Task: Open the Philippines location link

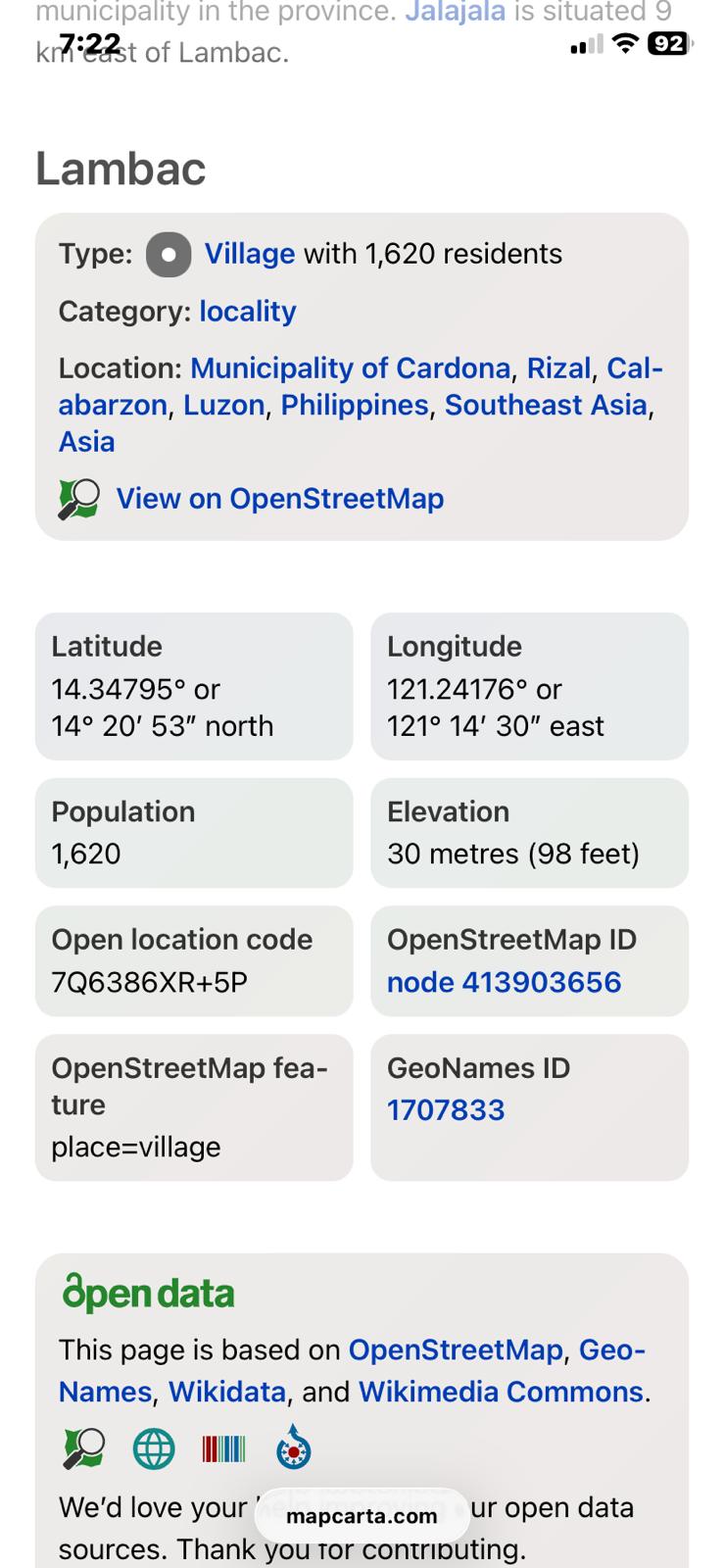Action: pyautogui.click(x=355, y=406)
